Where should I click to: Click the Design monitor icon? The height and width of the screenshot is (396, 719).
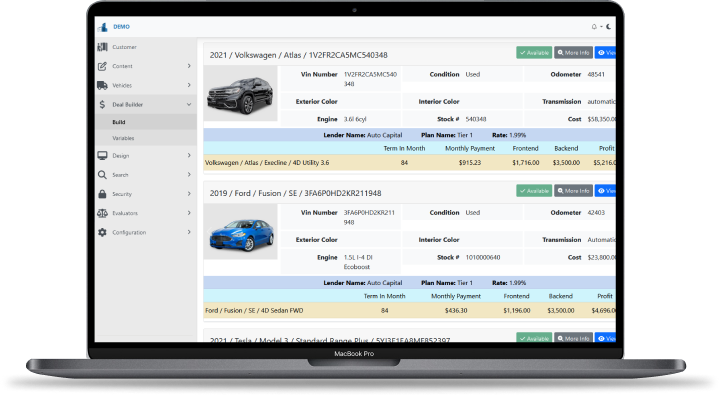coord(102,156)
